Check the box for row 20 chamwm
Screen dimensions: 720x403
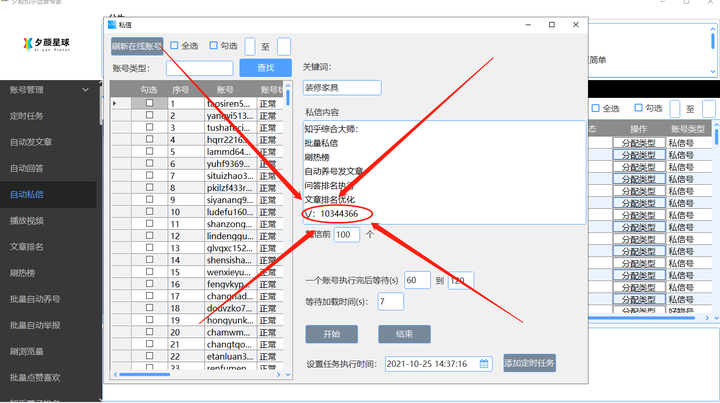coord(150,331)
